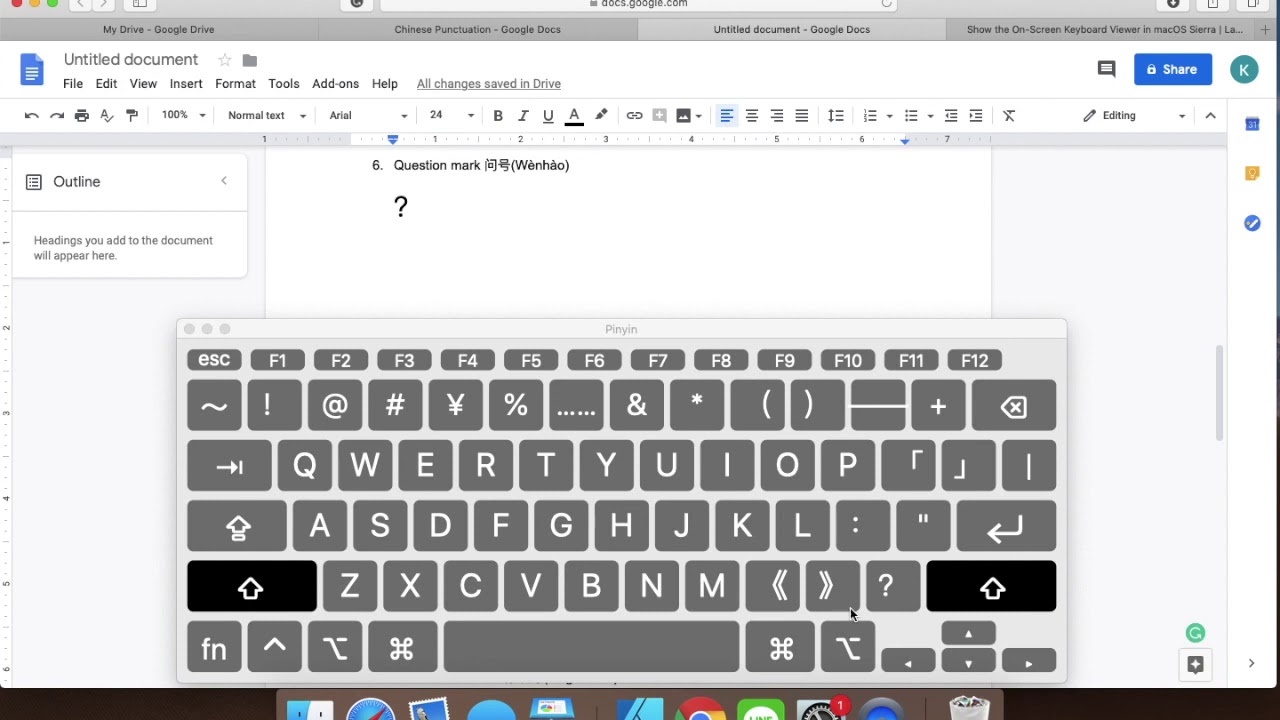The width and height of the screenshot is (1280, 720).
Task: Open the Tools menu
Action: pos(283,84)
